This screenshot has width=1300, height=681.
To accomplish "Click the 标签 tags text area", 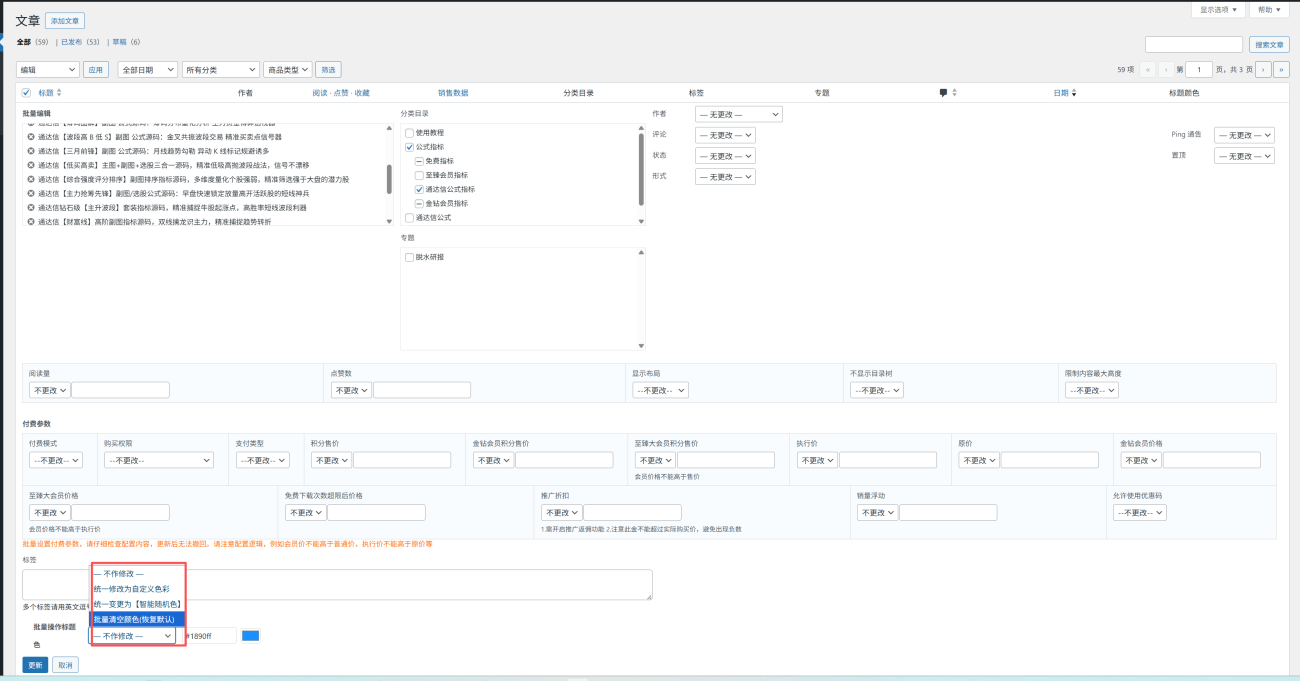I will (x=337, y=585).
